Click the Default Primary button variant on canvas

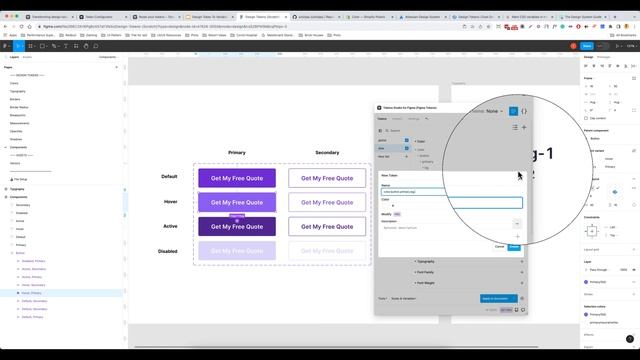tap(237, 178)
